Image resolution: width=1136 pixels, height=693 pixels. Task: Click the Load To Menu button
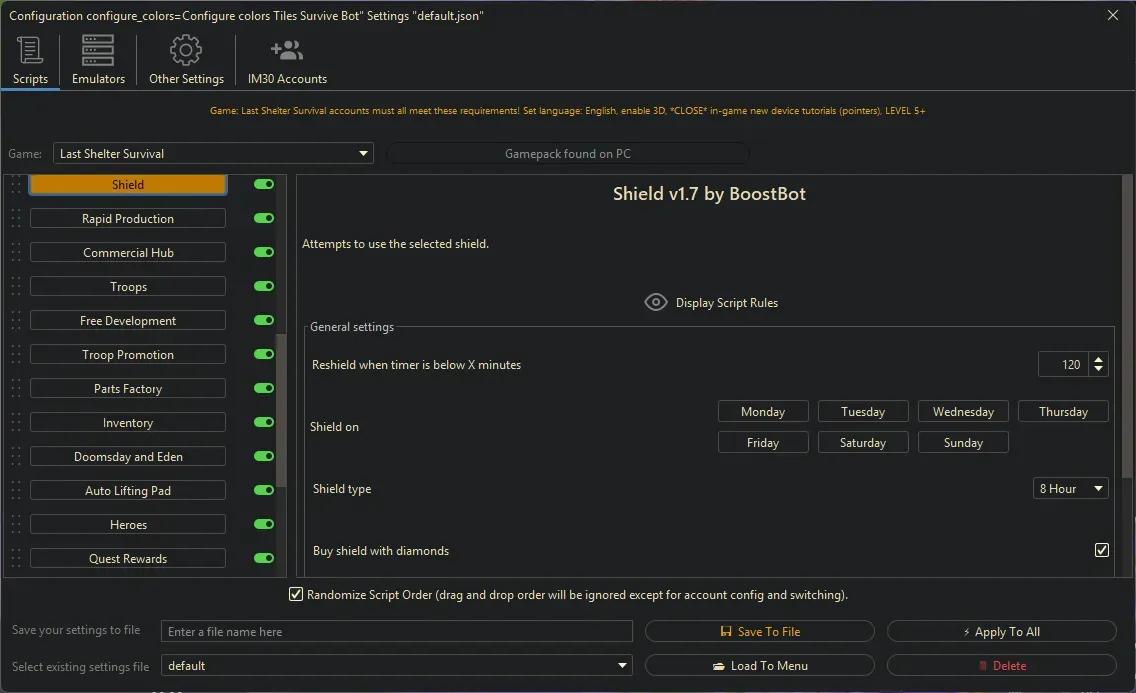tap(759, 665)
